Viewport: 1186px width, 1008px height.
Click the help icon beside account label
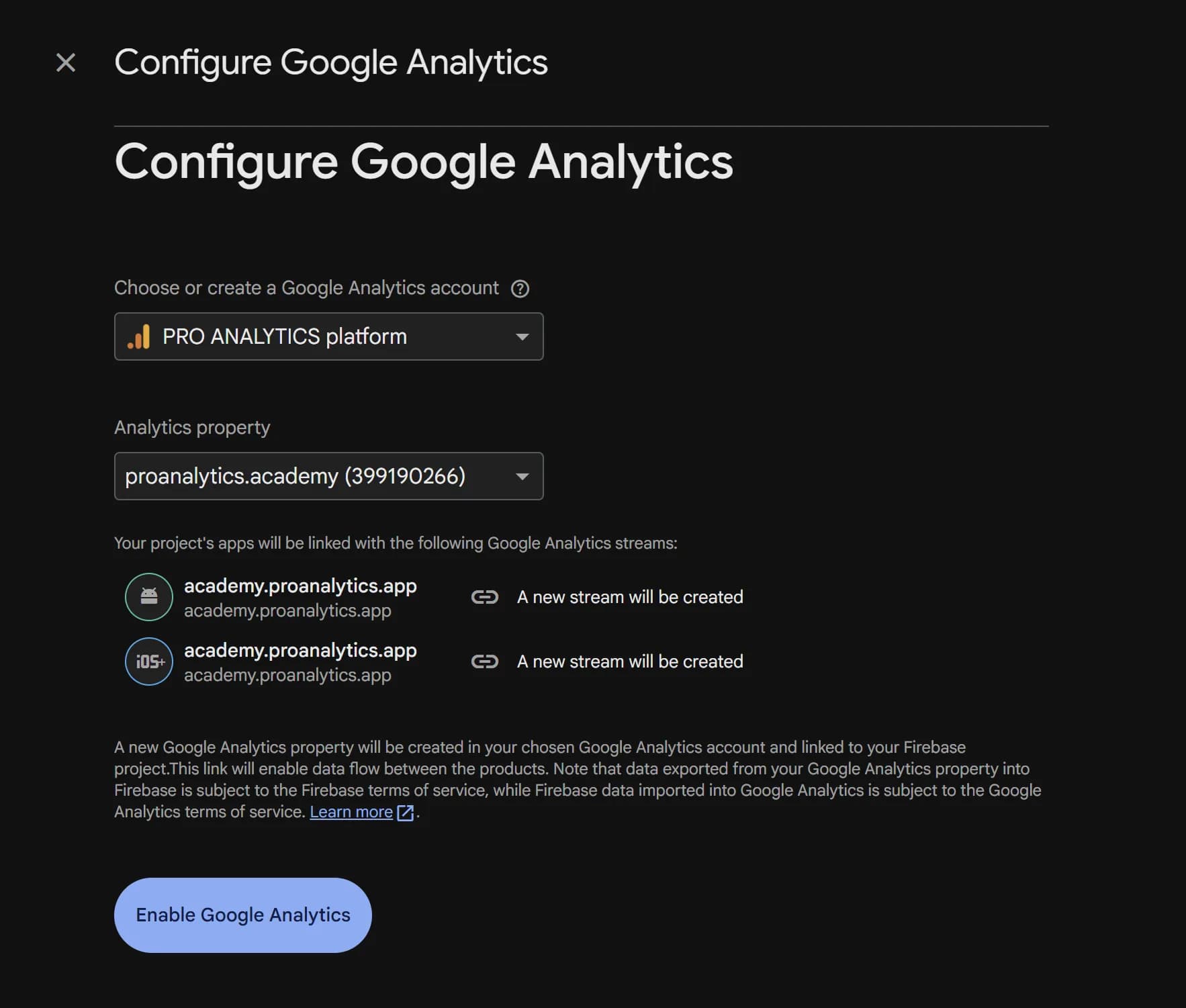520,288
